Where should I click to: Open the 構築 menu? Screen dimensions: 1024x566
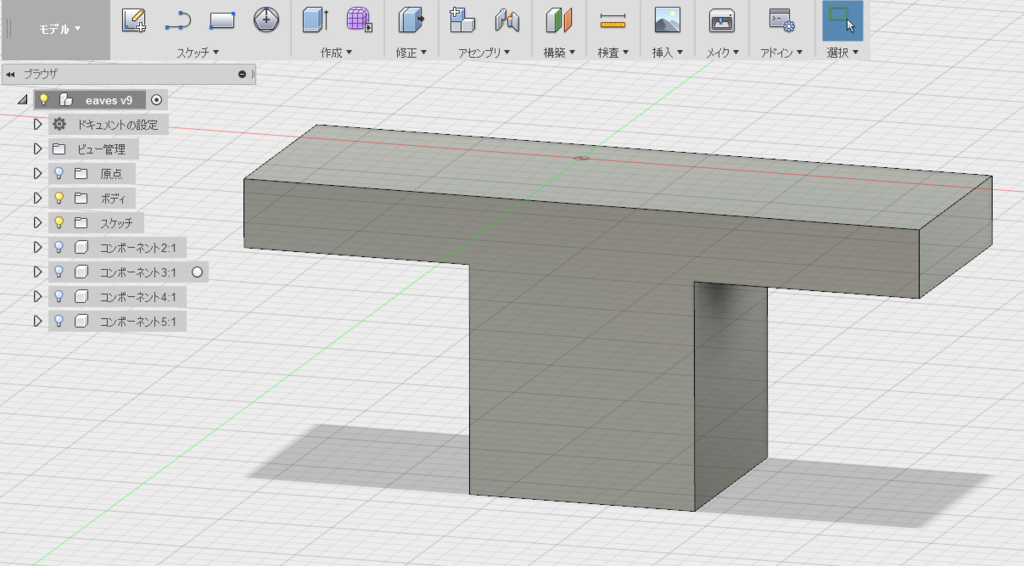559,53
